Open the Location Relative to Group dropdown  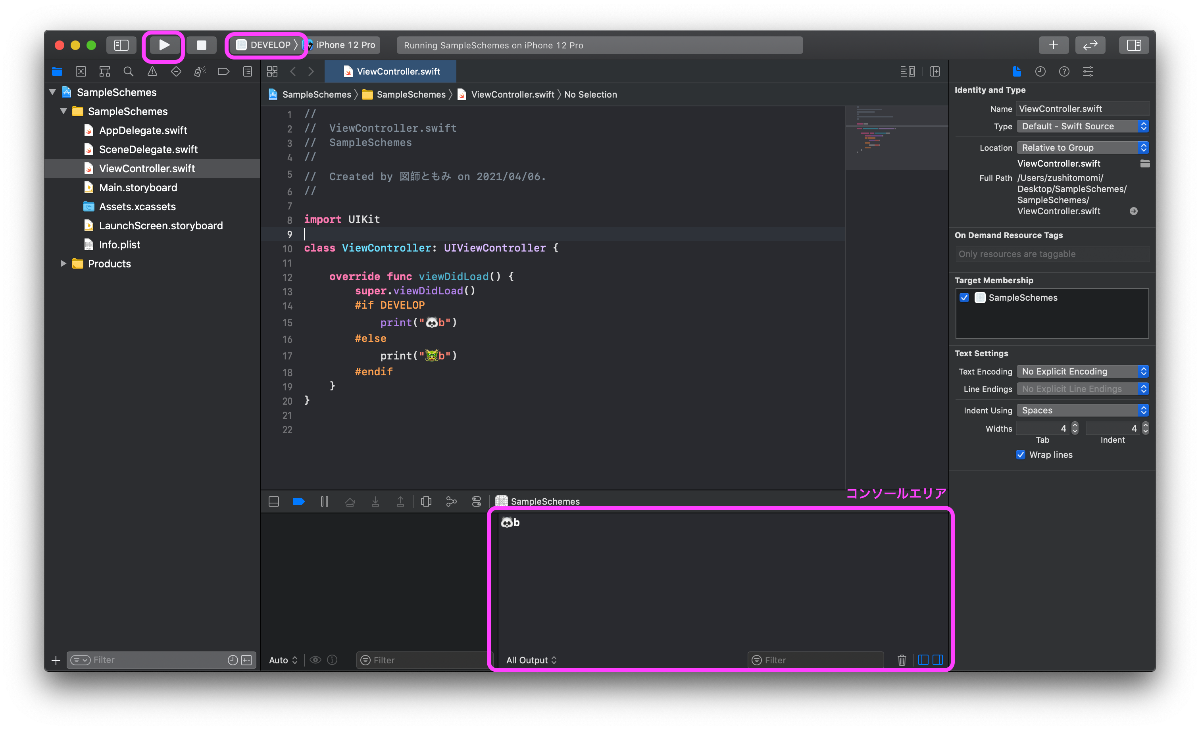pos(1083,148)
